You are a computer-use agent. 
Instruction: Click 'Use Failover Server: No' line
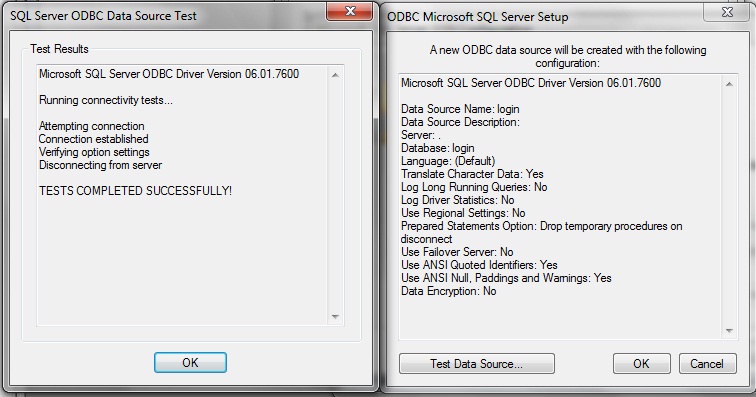point(457,252)
